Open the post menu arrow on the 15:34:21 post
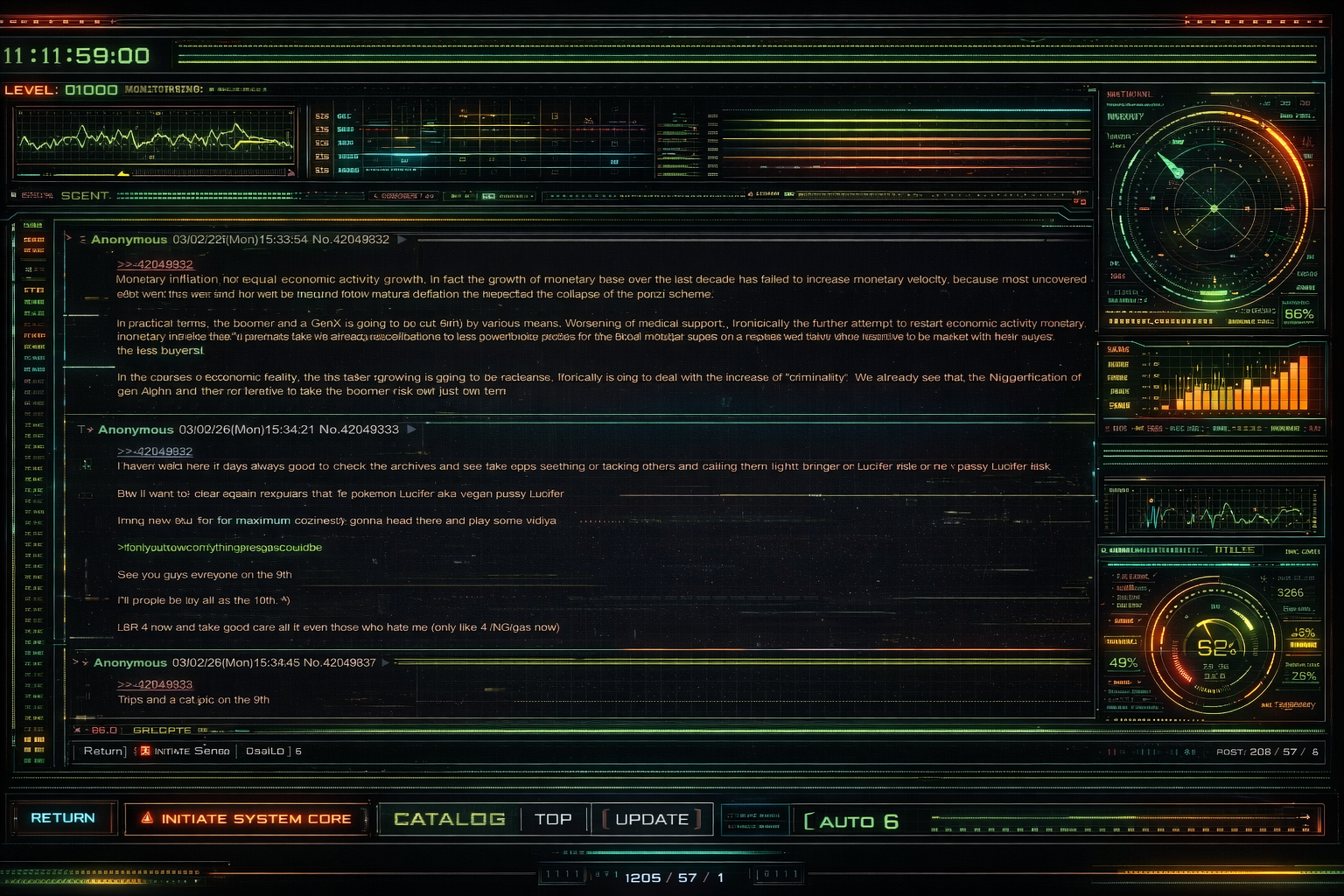 tap(411, 430)
